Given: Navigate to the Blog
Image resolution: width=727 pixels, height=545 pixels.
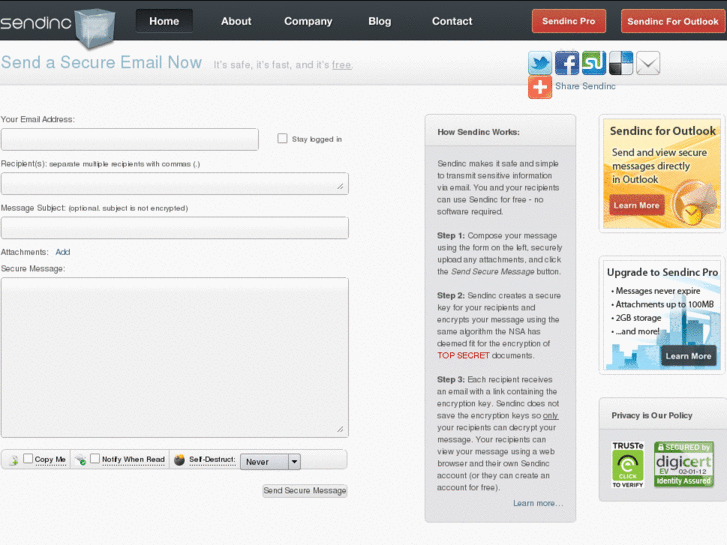Looking at the screenshot, I should 380,21.
